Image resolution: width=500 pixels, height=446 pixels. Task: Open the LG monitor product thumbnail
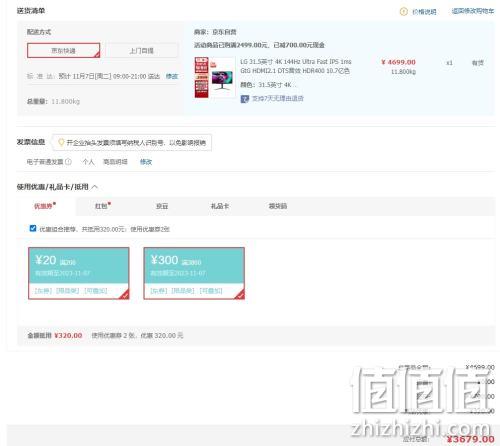tap(215, 77)
